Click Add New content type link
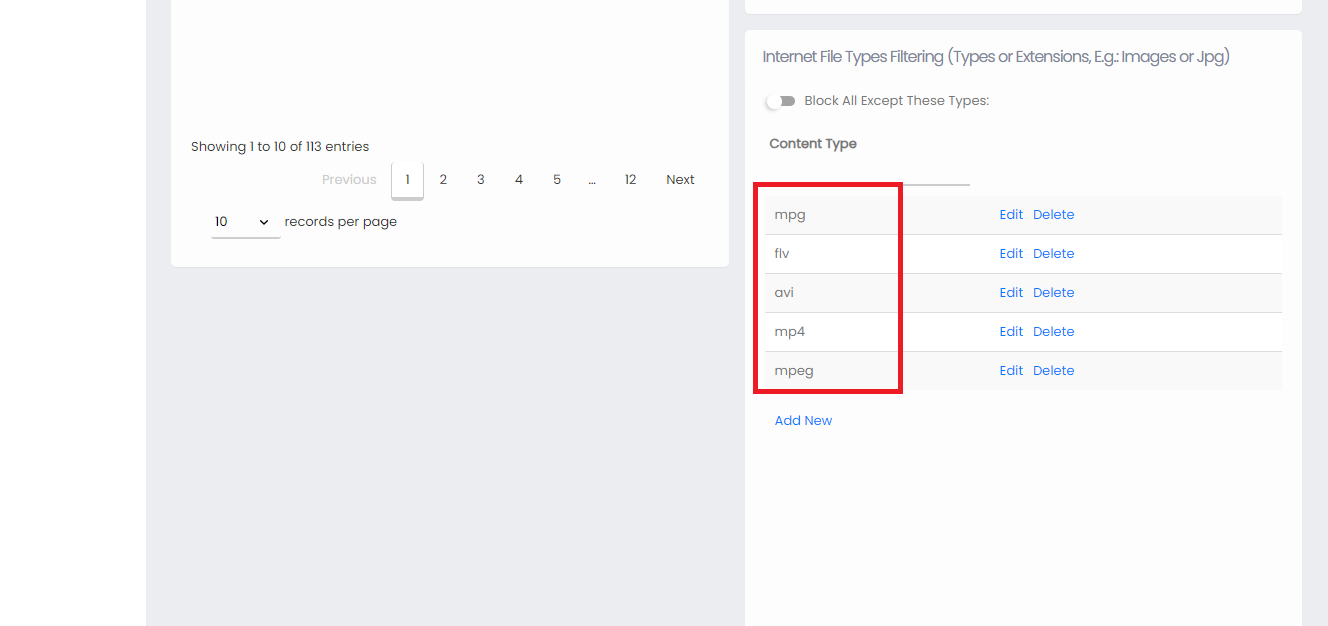This screenshot has width=1328, height=626. [x=803, y=421]
